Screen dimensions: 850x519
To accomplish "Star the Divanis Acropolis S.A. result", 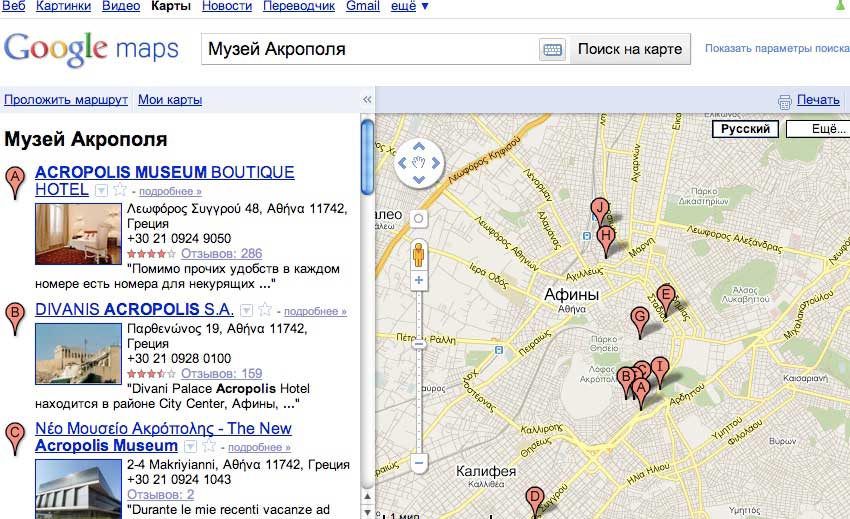I will pos(264,310).
